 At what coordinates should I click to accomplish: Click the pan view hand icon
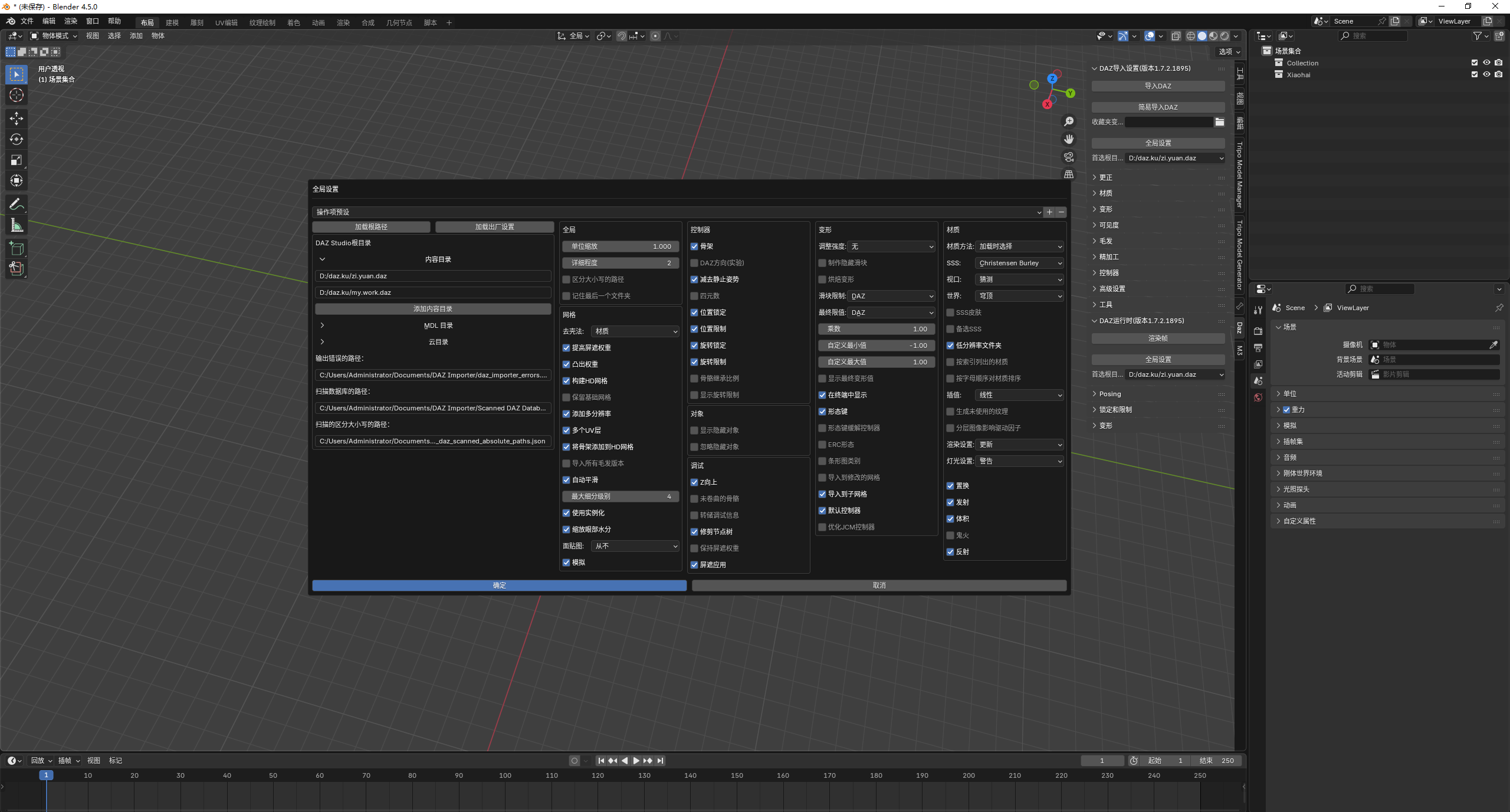pyautogui.click(x=1069, y=139)
